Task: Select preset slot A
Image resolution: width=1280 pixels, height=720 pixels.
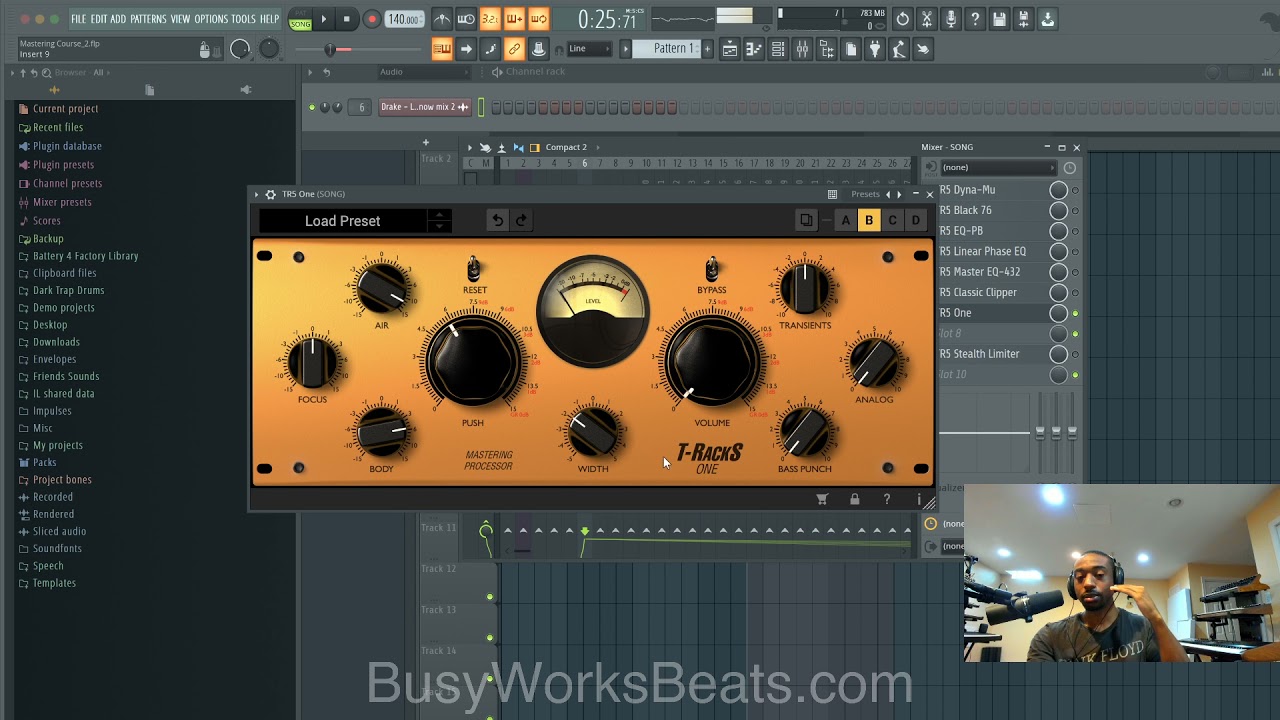Action: point(846,221)
